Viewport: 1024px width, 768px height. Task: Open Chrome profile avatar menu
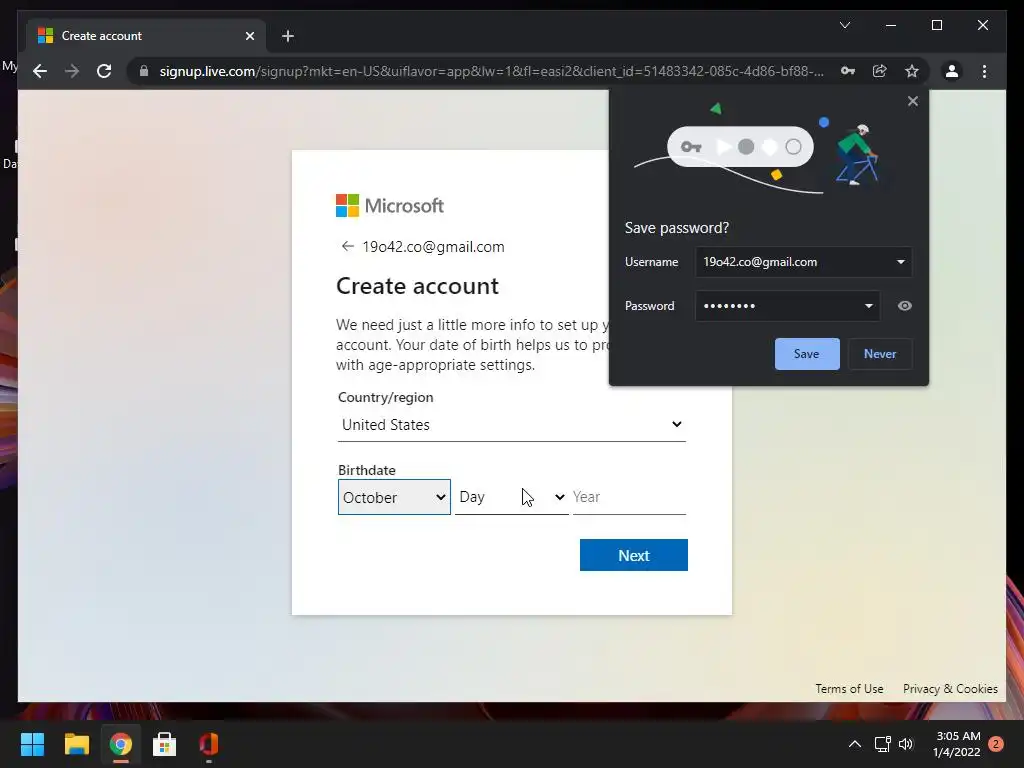(x=952, y=71)
